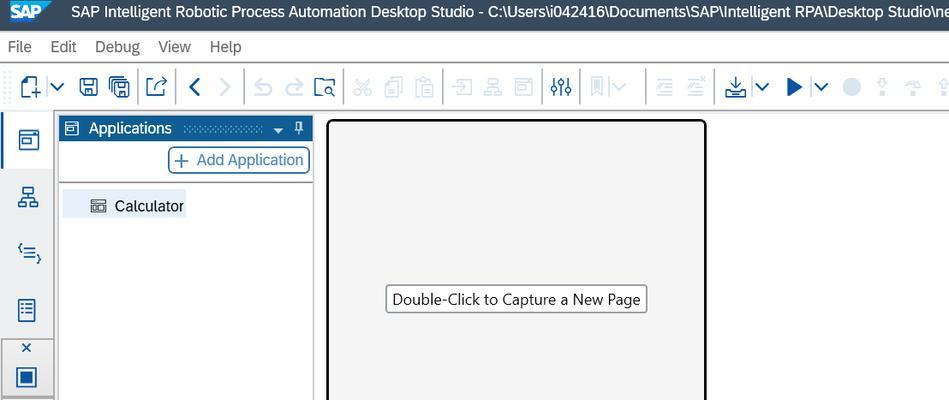Open the File menu

tap(20, 47)
